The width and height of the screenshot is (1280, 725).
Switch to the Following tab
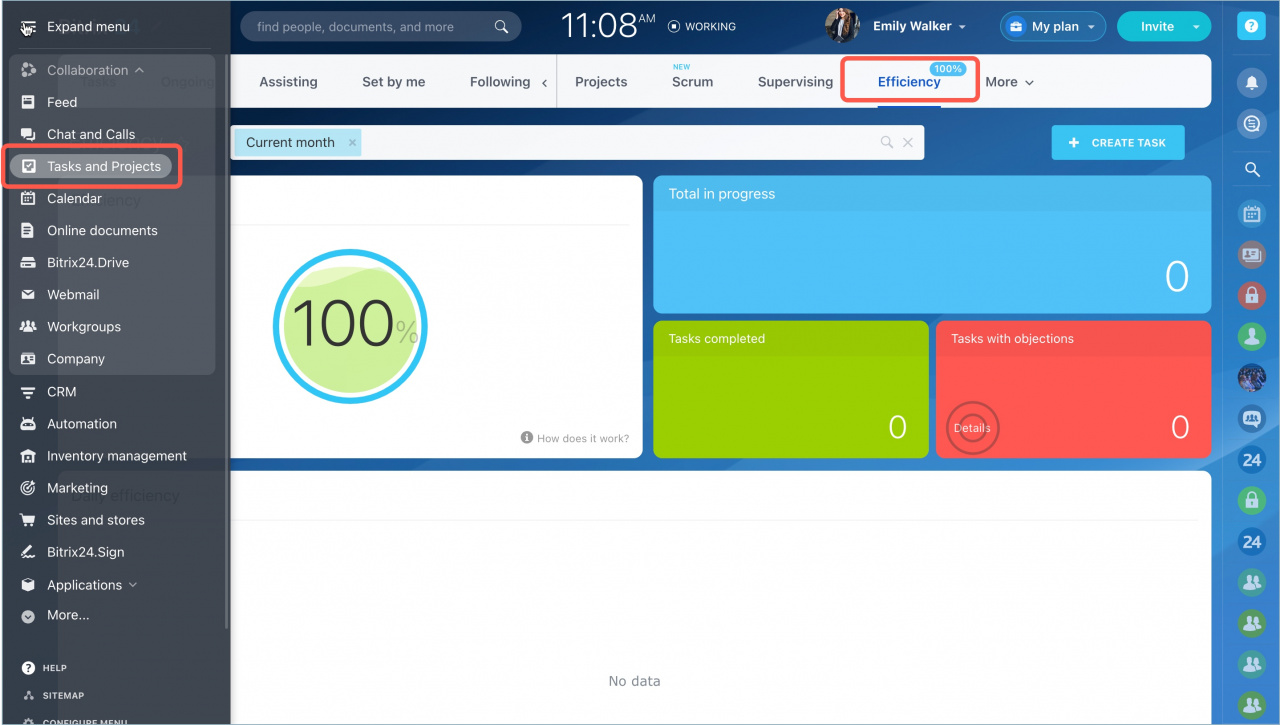coord(500,82)
